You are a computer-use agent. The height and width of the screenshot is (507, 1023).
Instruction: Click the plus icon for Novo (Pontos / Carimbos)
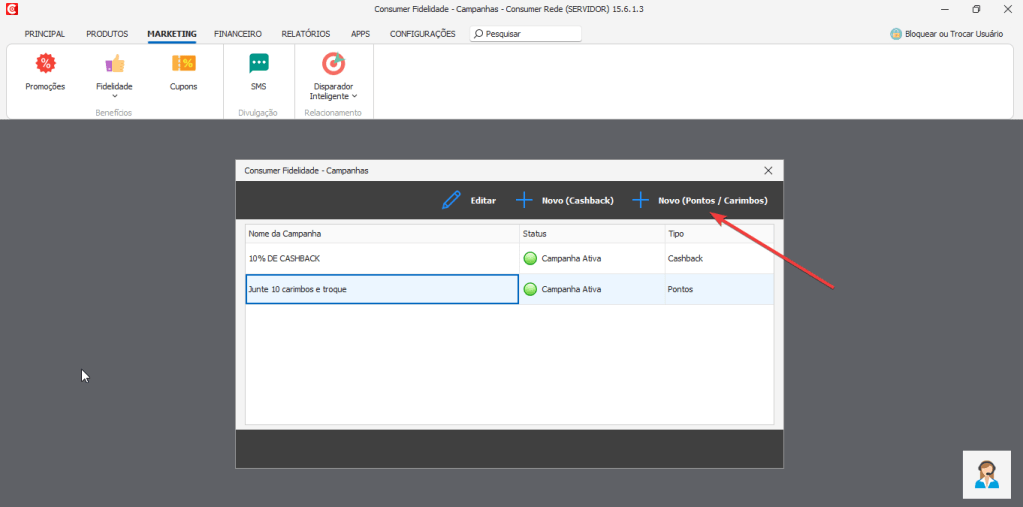click(641, 200)
